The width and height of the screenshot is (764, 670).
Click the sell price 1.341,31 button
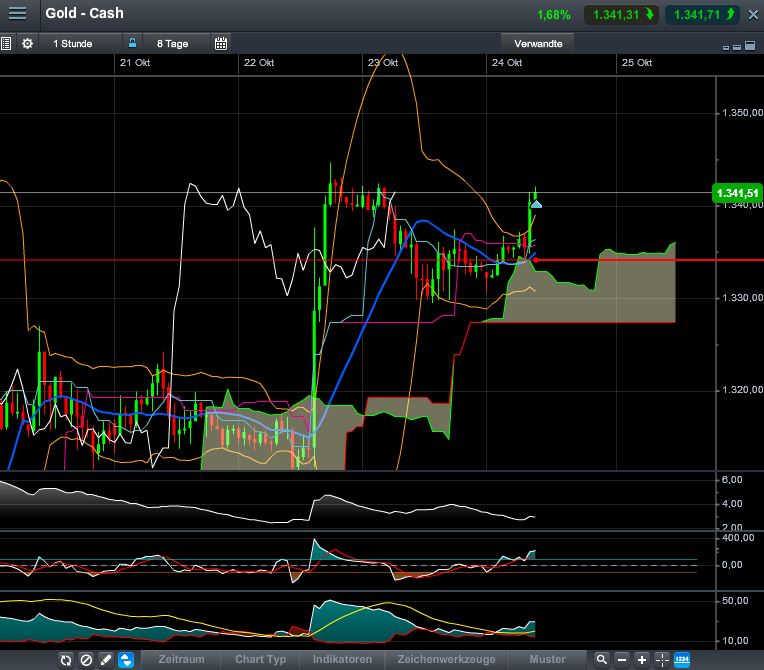click(622, 15)
